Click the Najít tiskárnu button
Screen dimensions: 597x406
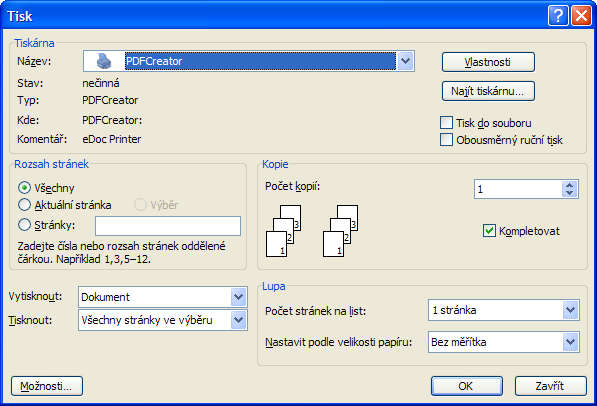coord(488,91)
